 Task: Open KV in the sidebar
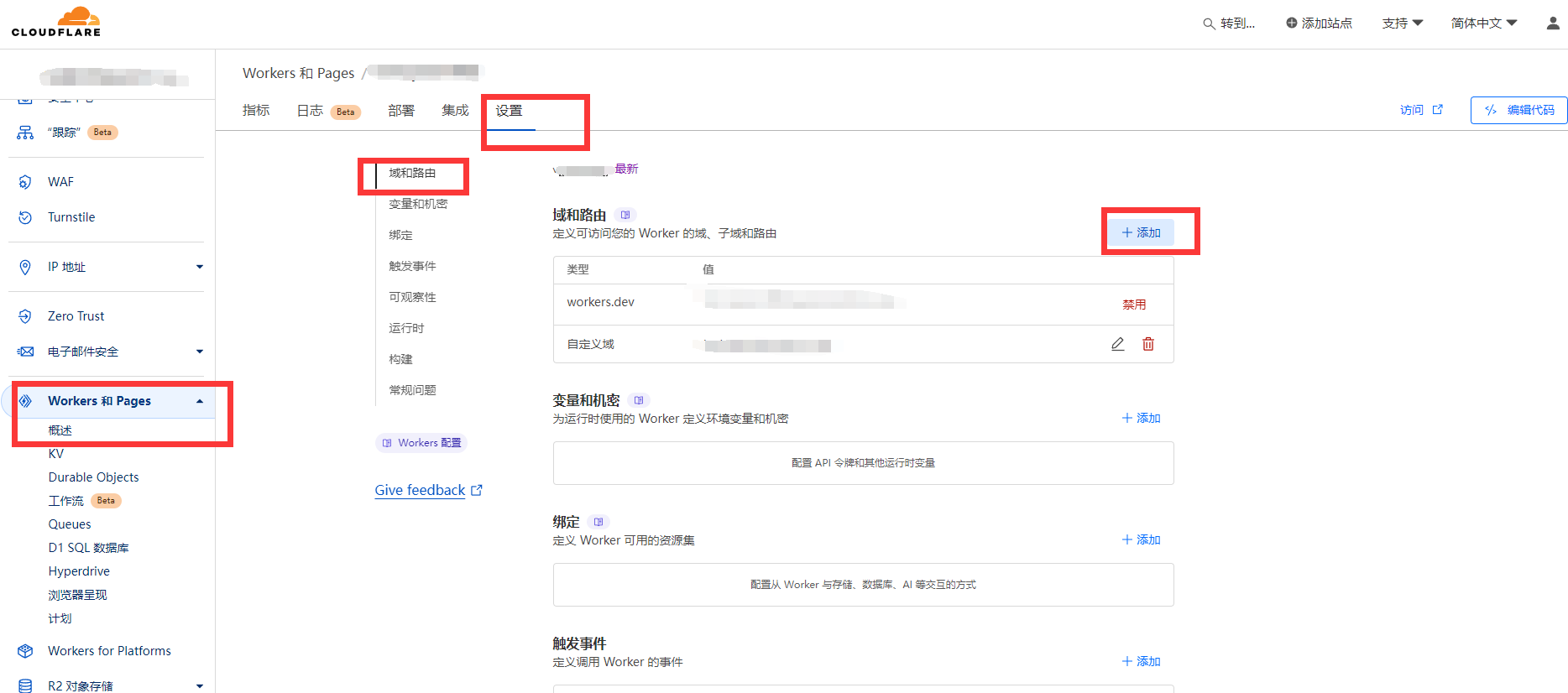click(x=56, y=454)
